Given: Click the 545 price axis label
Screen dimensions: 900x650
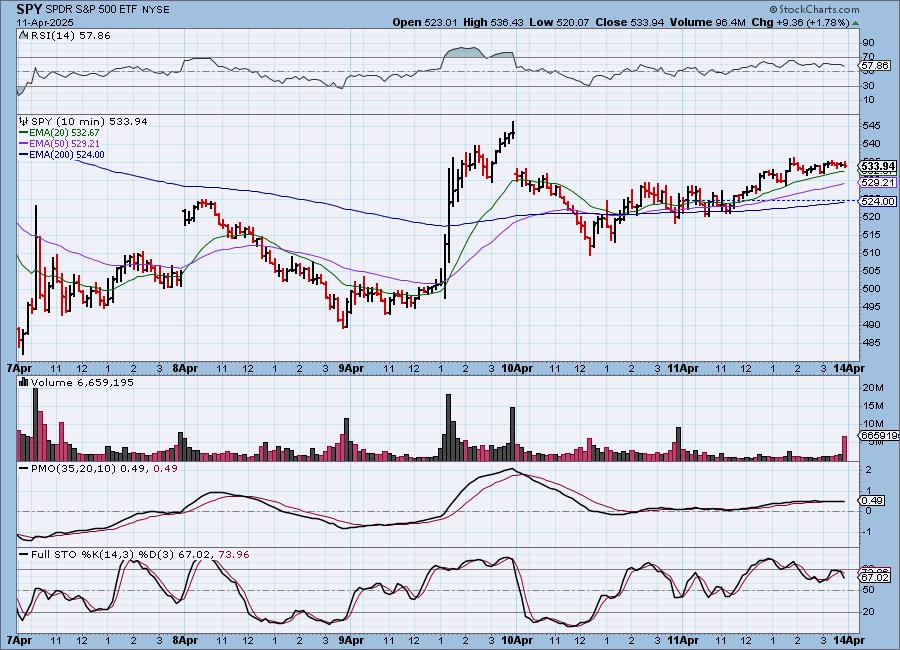Looking at the screenshot, I should pos(871,125).
